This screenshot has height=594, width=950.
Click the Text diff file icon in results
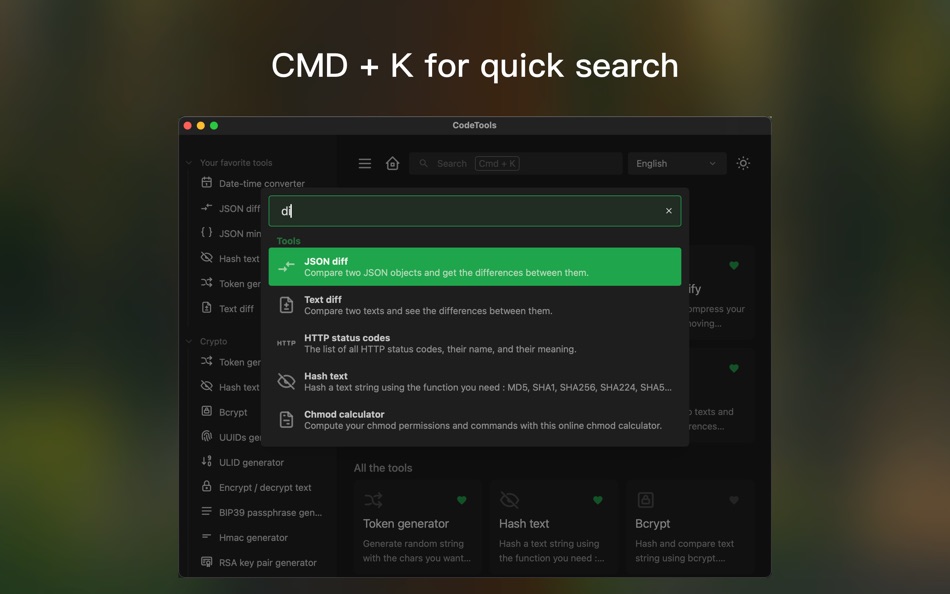click(x=286, y=305)
